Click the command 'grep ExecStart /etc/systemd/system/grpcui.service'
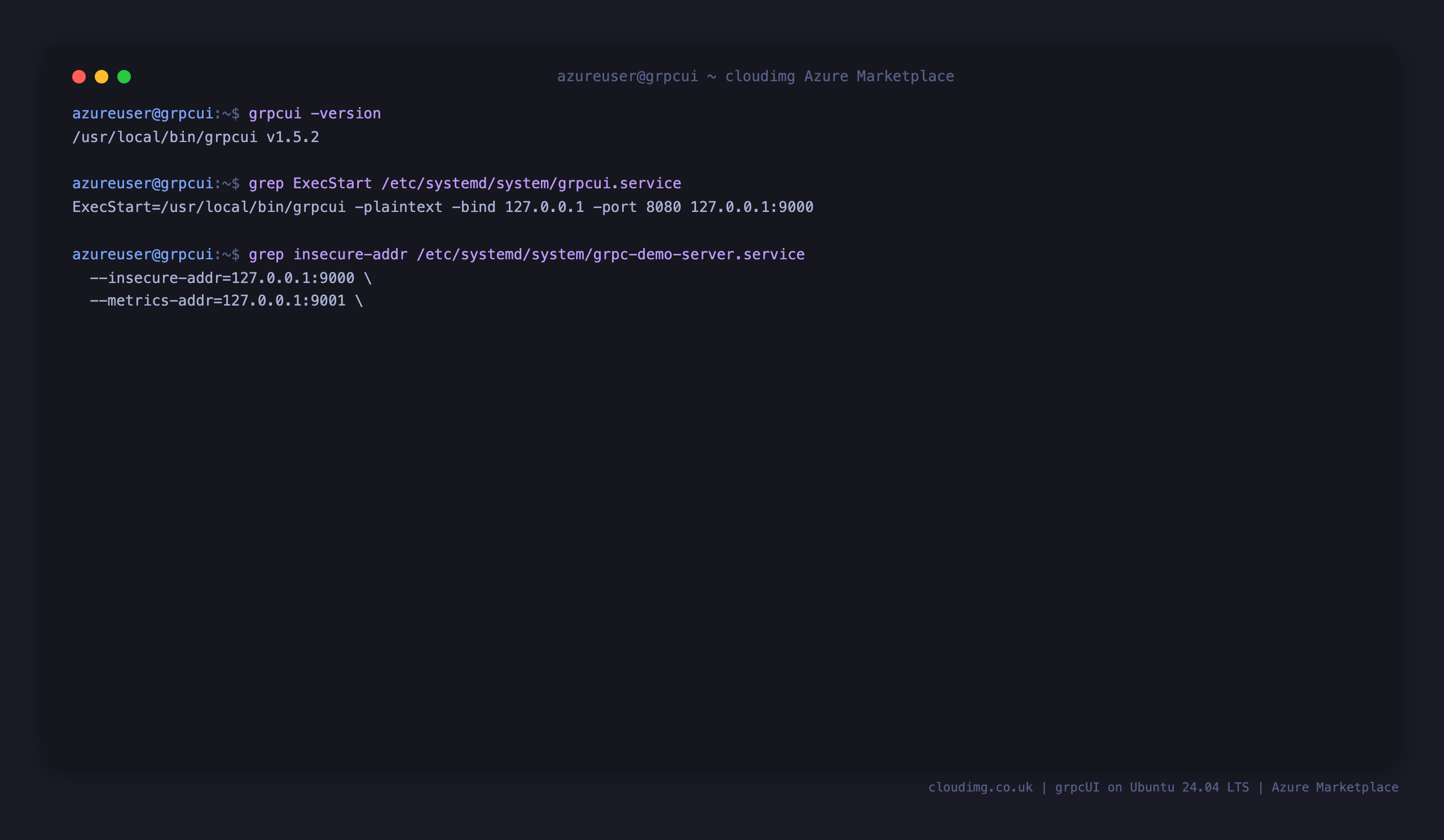Image resolution: width=1444 pixels, height=840 pixels. (x=465, y=183)
